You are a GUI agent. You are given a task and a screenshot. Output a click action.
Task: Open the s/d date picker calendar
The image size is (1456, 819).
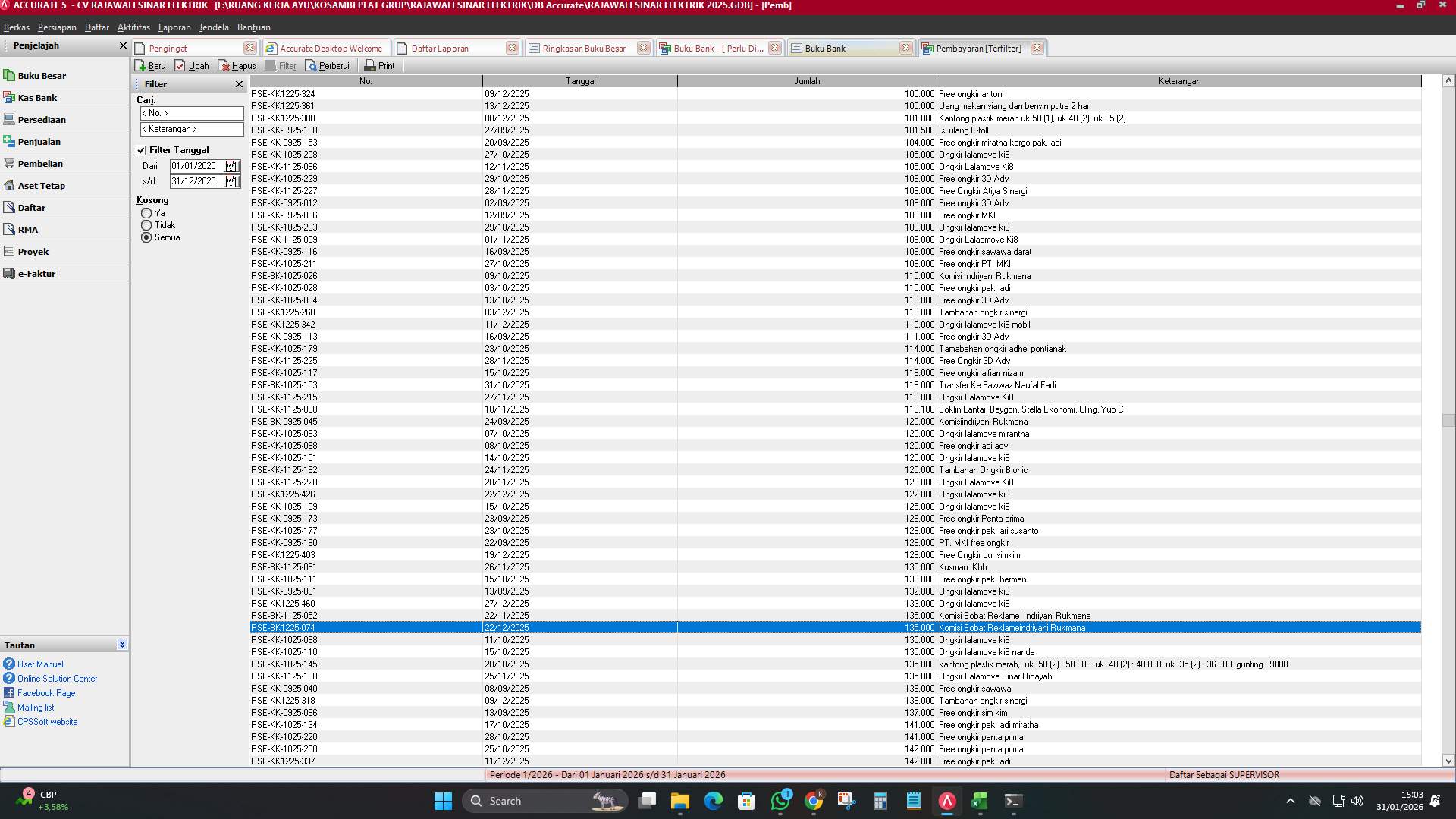click(x=233, y=181)
